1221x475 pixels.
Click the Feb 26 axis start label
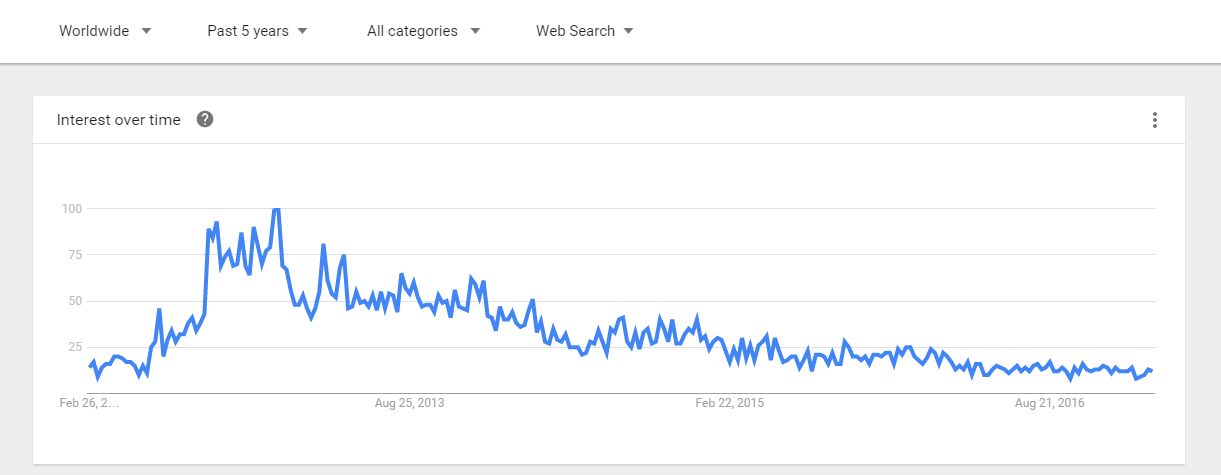(x=88, y=403)
